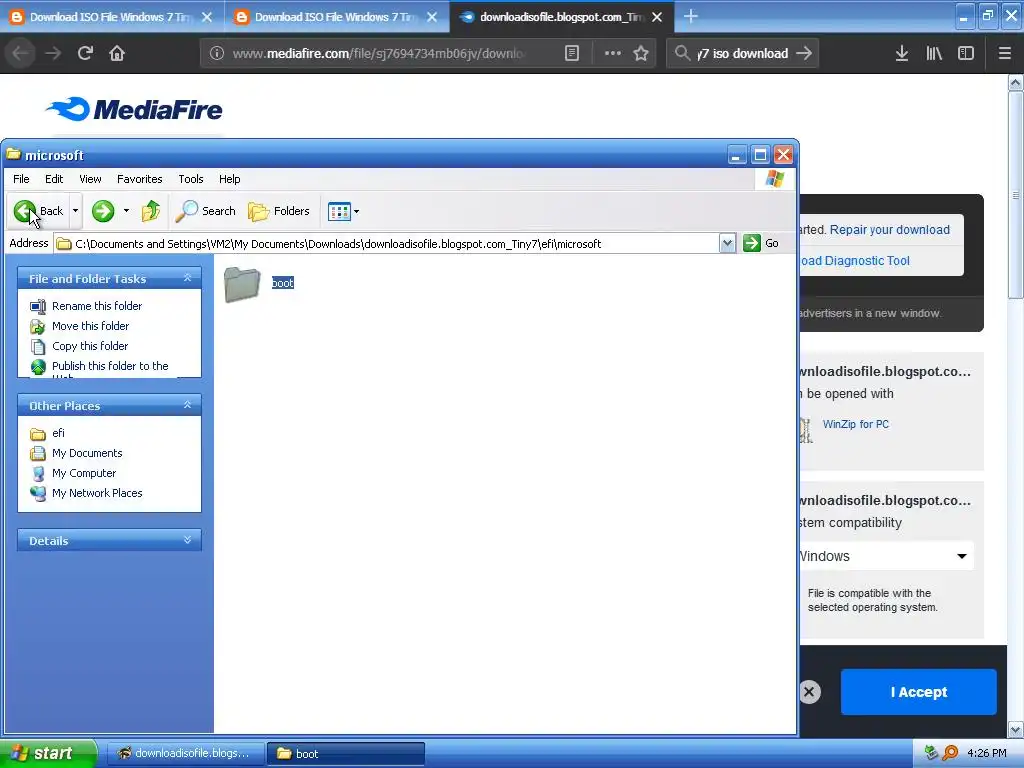This screenshot has width=1024, height=768.
Task: Open the Windows compatibility dropdown
Action: pyautogui.click(x=886, y=556)
